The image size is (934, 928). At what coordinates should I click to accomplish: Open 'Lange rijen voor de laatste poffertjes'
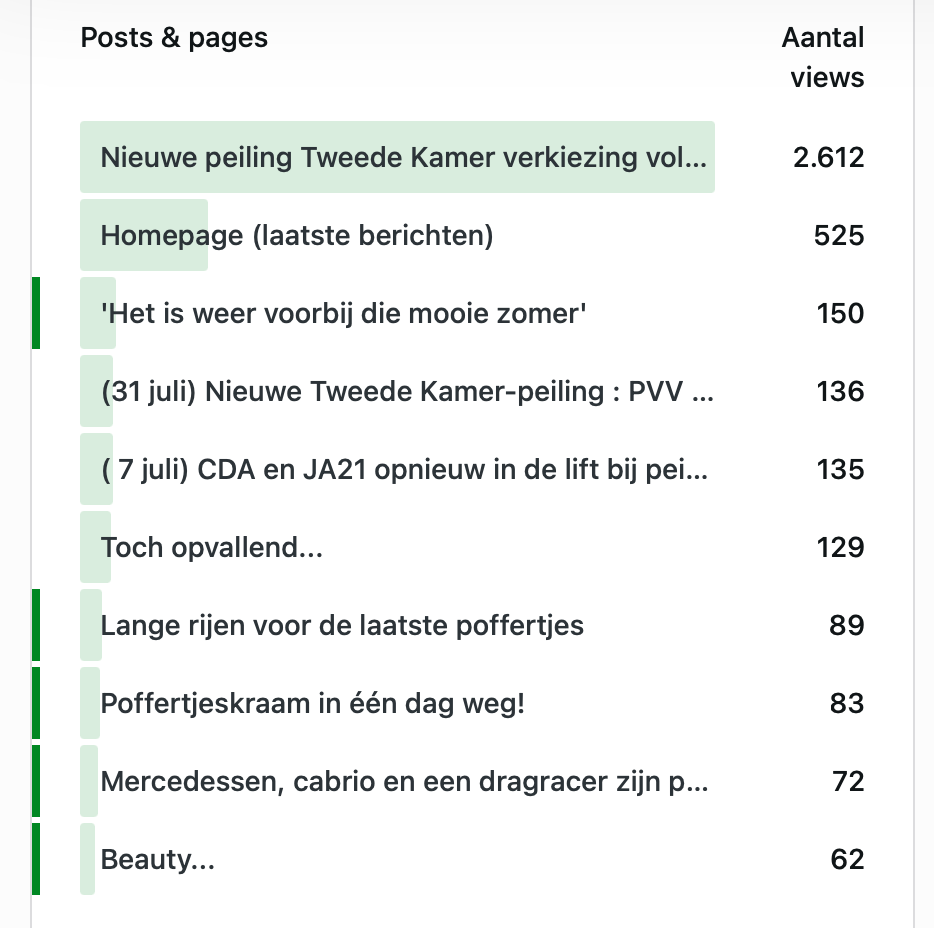342,626
